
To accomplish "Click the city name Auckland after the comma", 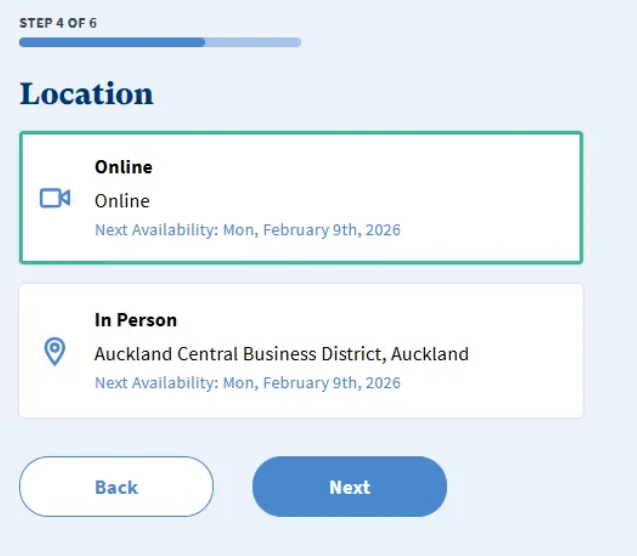I will point(429,354).
